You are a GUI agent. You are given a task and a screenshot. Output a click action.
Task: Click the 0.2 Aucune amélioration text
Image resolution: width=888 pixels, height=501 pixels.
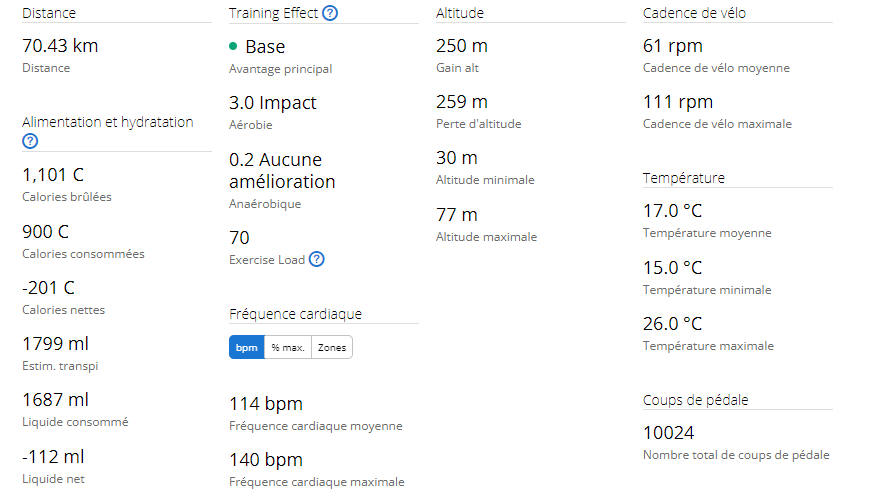tap(282, 170)
